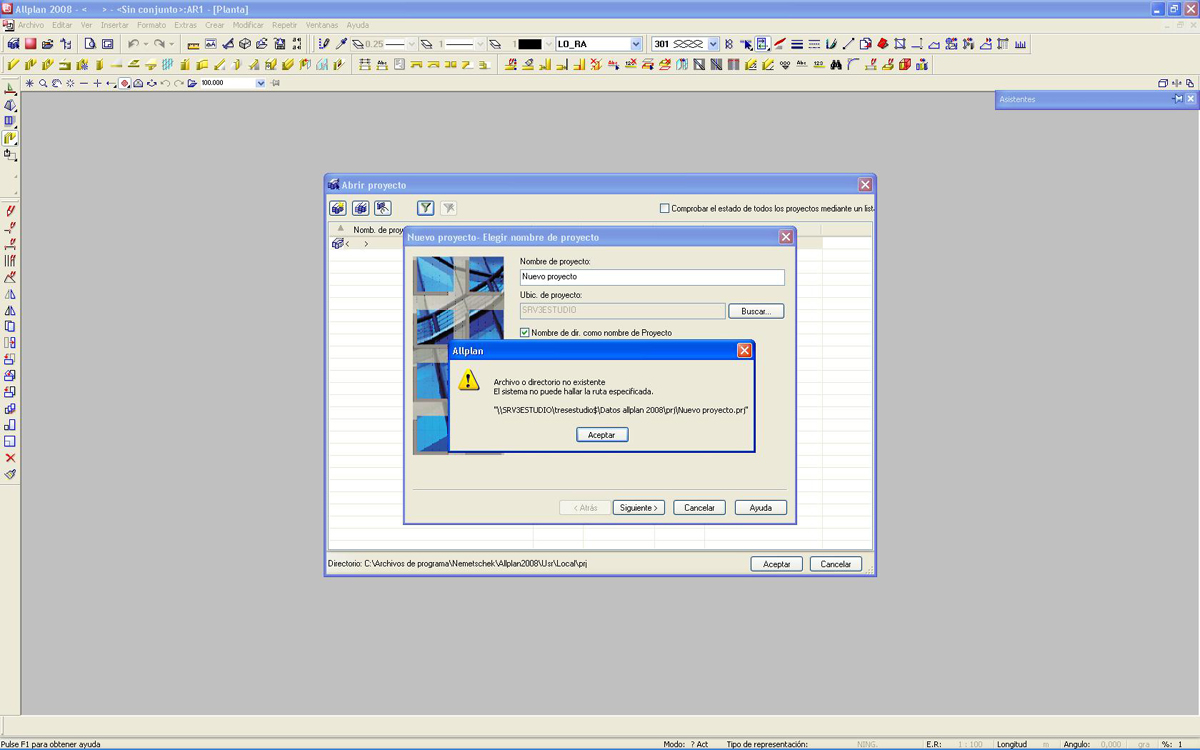1200x750 pixels.
Task: Close the Asistentes panel
Action: point(1191,99)
